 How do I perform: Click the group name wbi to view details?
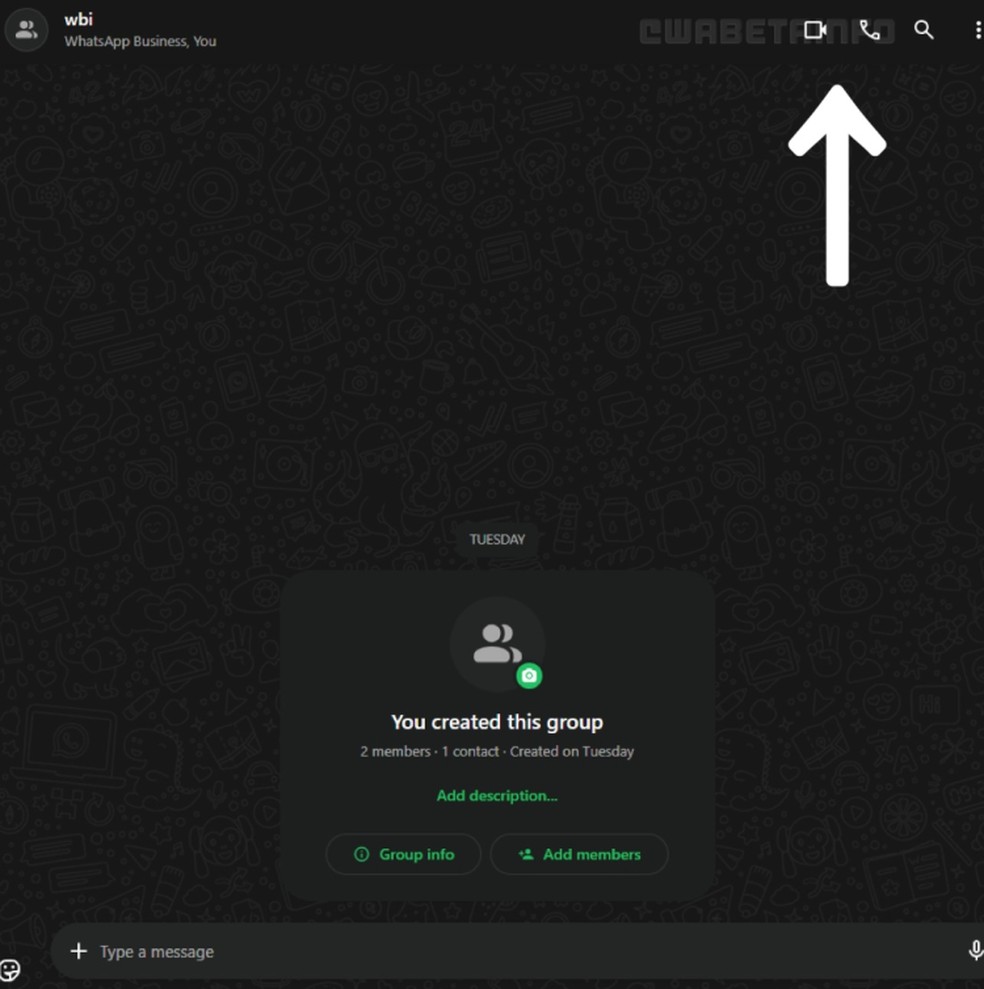click(78, 18)
